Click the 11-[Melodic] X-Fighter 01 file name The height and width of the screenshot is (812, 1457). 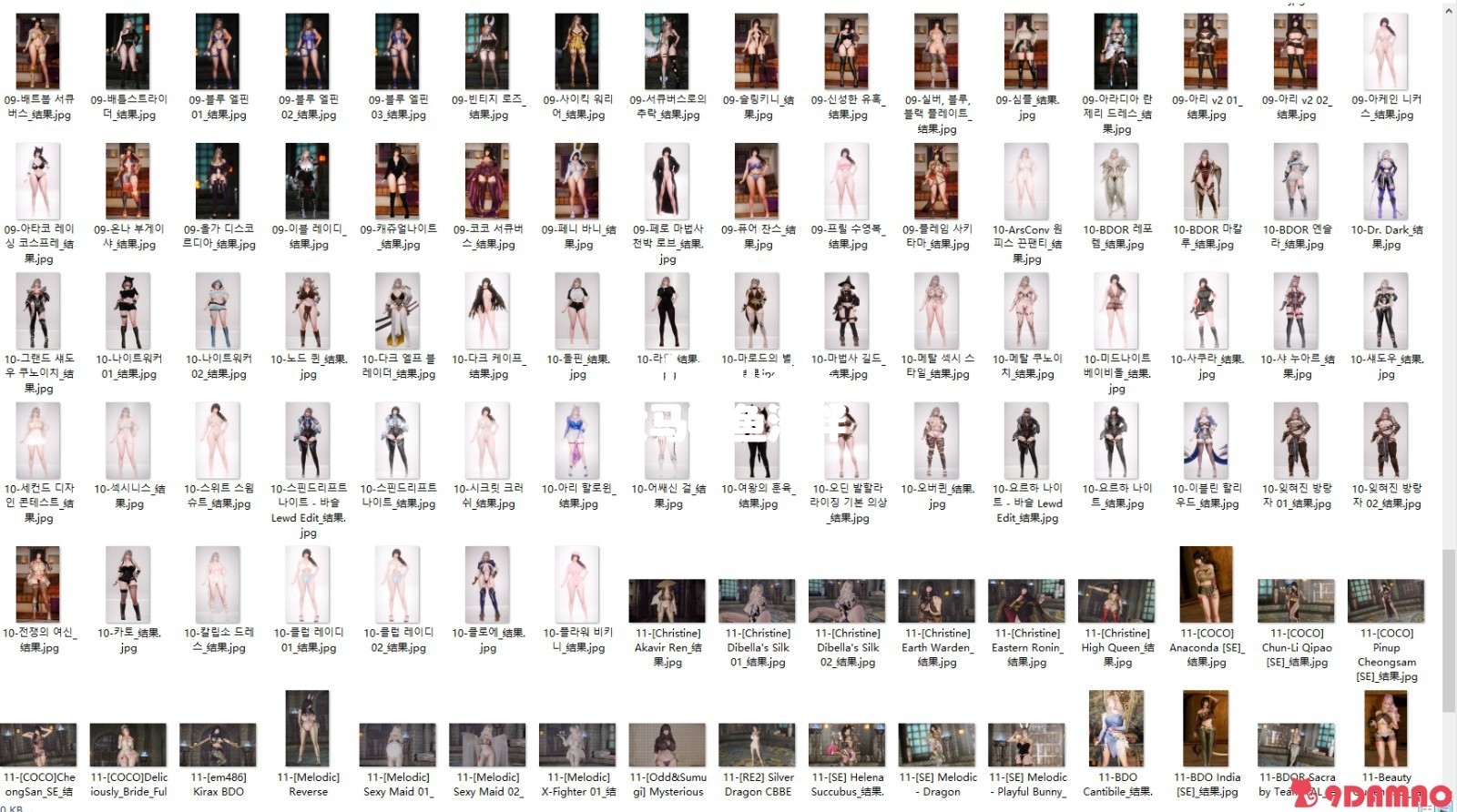pyautogui.click(x=577, y=785)
